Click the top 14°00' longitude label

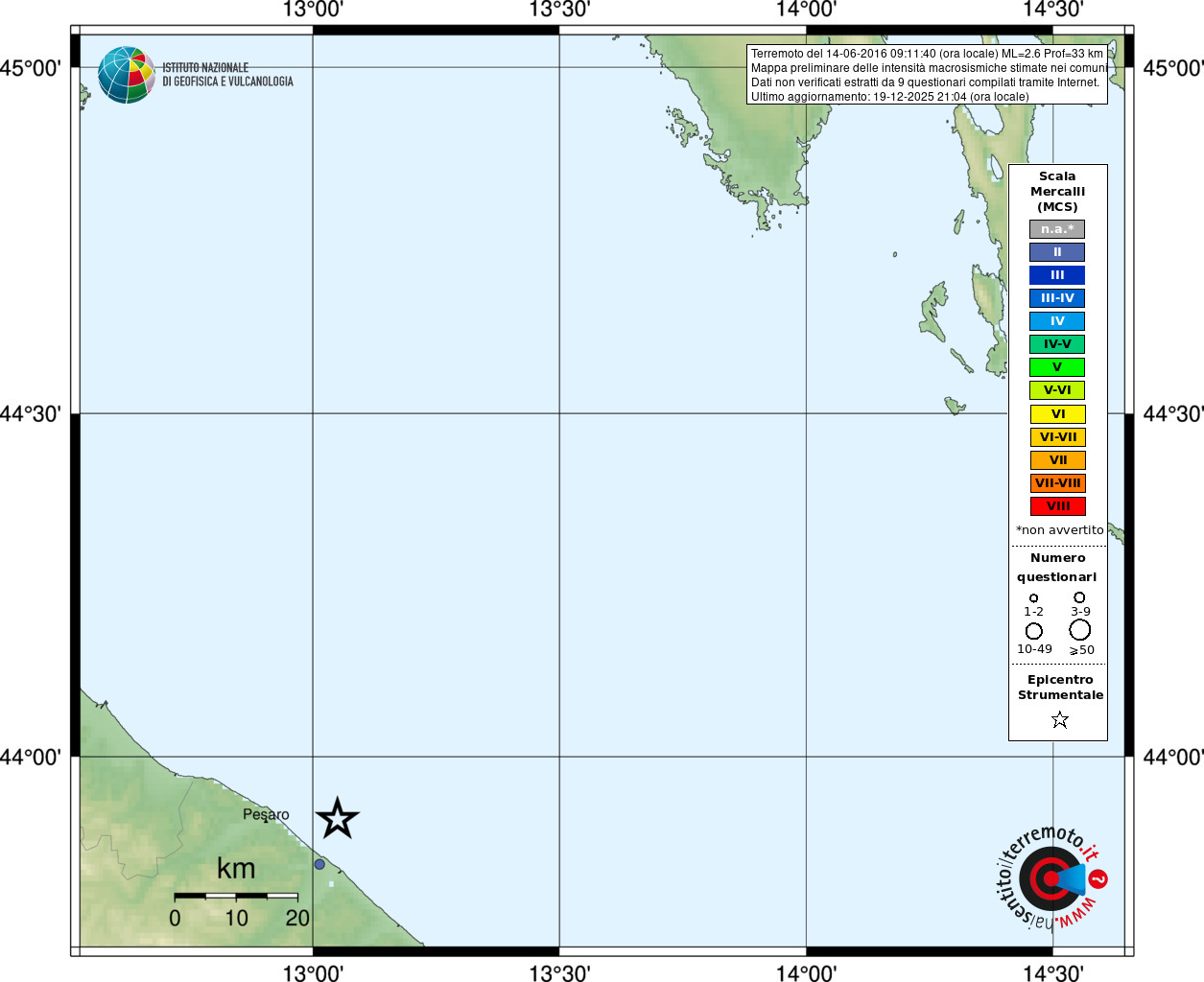(x=806, y=10)
